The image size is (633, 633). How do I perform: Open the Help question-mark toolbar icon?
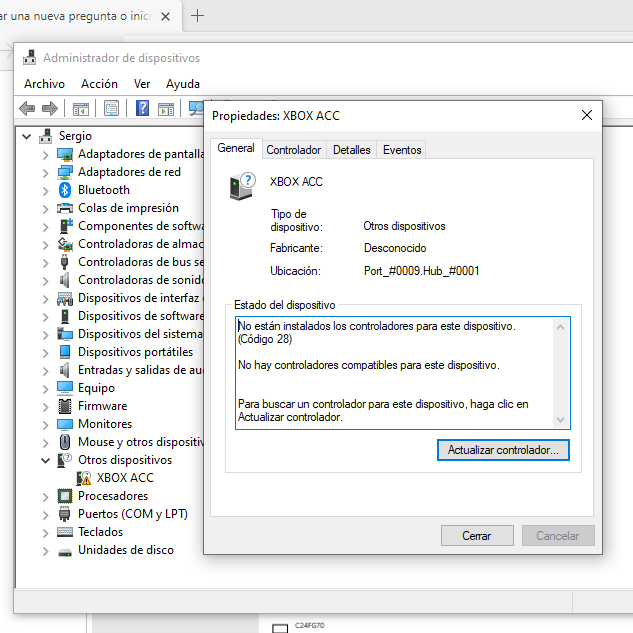tap(142, 108)
